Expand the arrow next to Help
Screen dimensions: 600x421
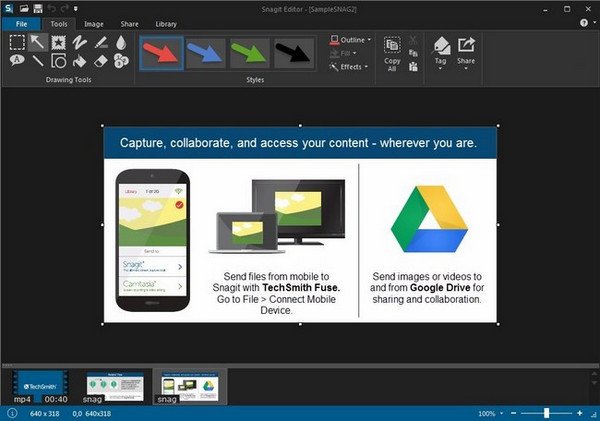(595, 22)
